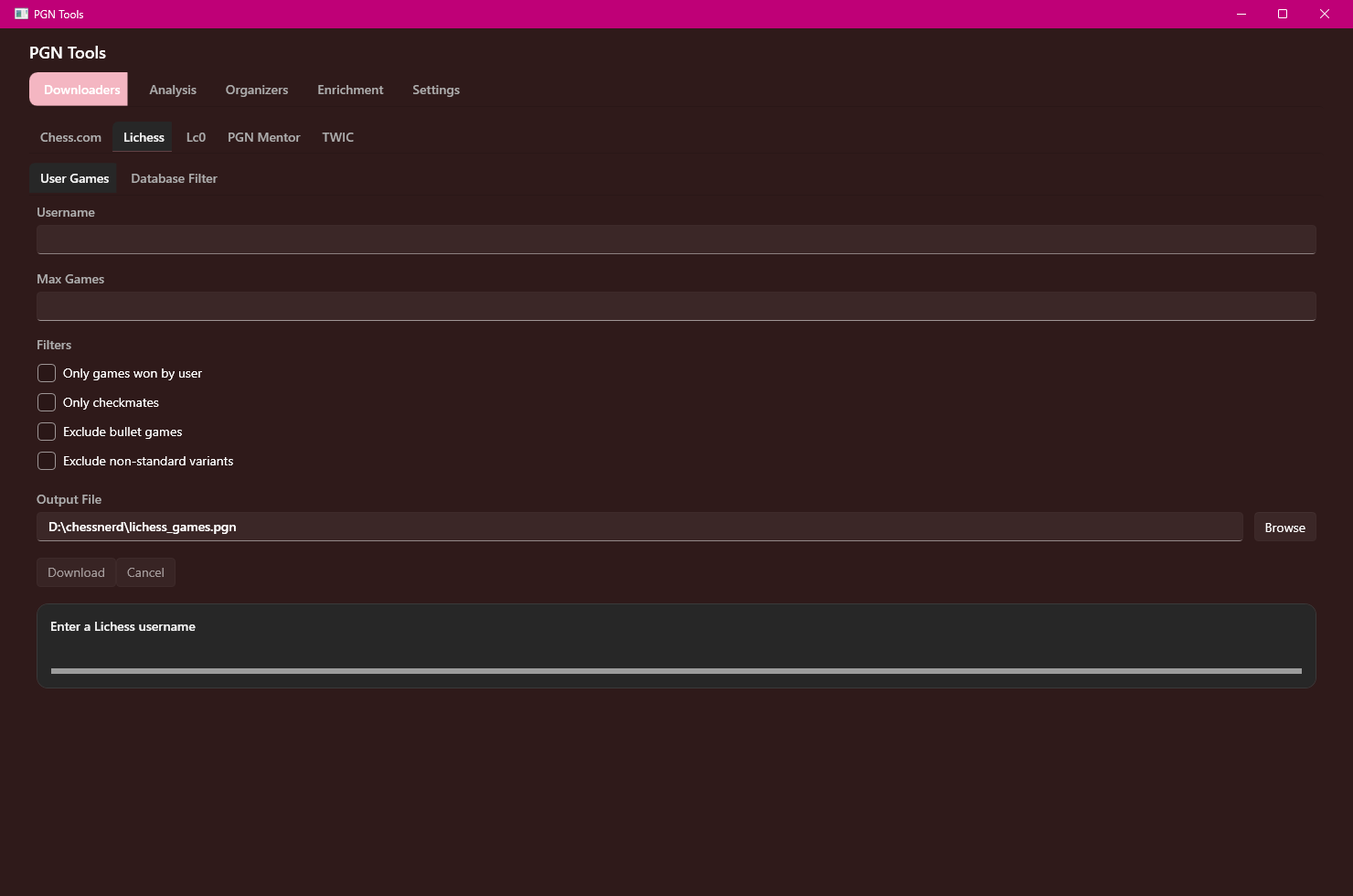The image size is (1353, 896).
Task: Click the 'Enter a Lichess username' status text
Action: tap(123, 626)
